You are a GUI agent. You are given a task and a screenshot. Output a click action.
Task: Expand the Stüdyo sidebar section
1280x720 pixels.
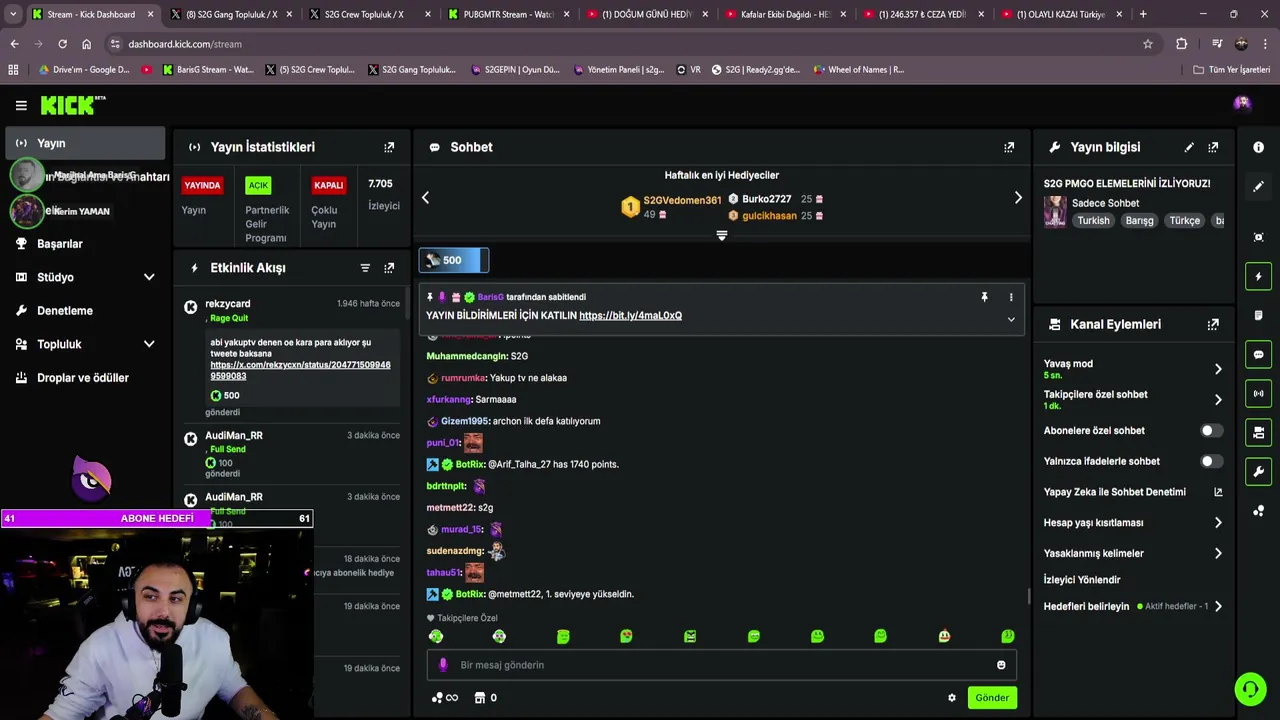tap(149, 277)
